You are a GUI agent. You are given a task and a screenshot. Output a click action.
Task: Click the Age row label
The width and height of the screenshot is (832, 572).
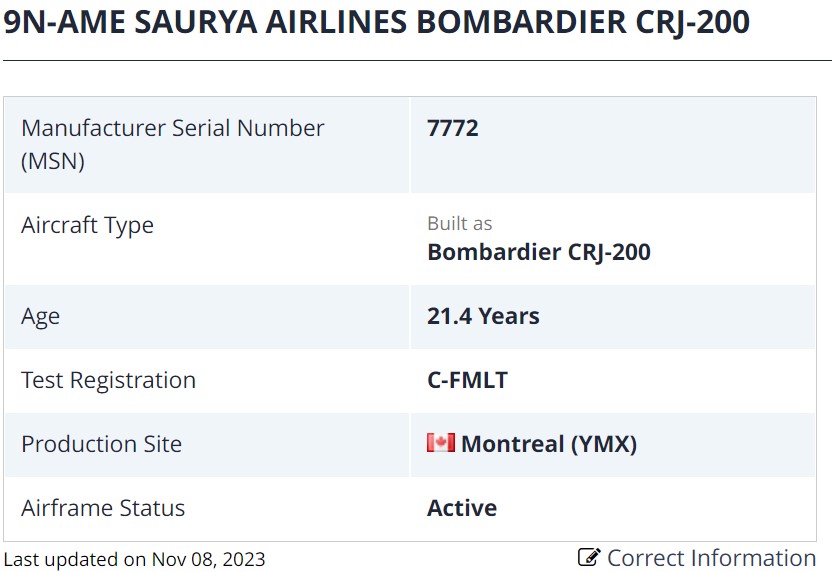(x=40, y=317)
